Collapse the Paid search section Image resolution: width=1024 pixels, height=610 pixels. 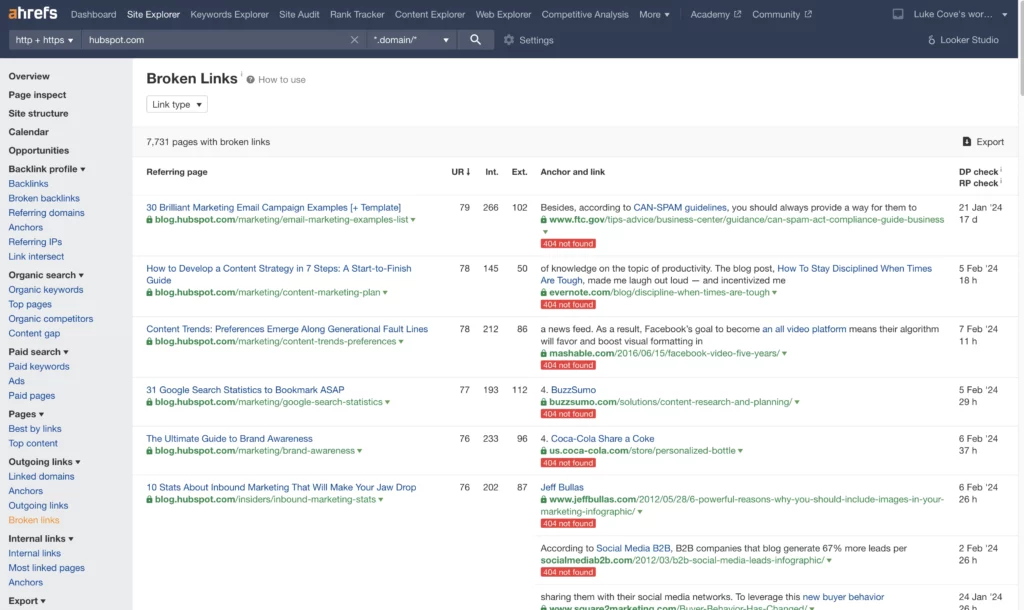38,352
